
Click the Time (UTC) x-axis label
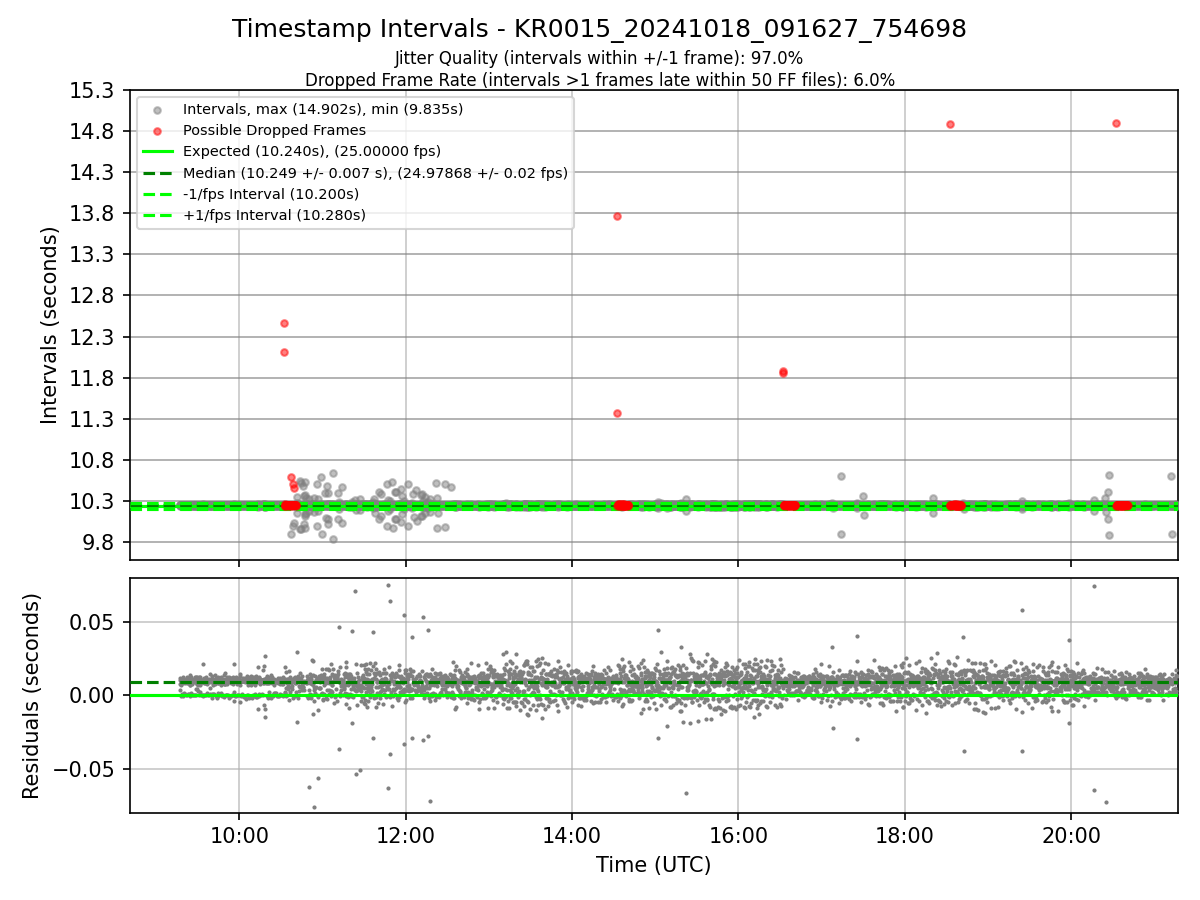[653, 865]
